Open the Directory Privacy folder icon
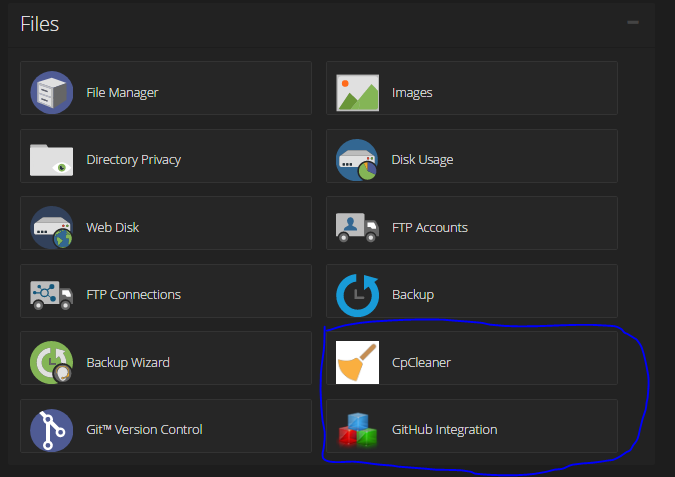Screen dimensions: 675x477 pos(52,160)
